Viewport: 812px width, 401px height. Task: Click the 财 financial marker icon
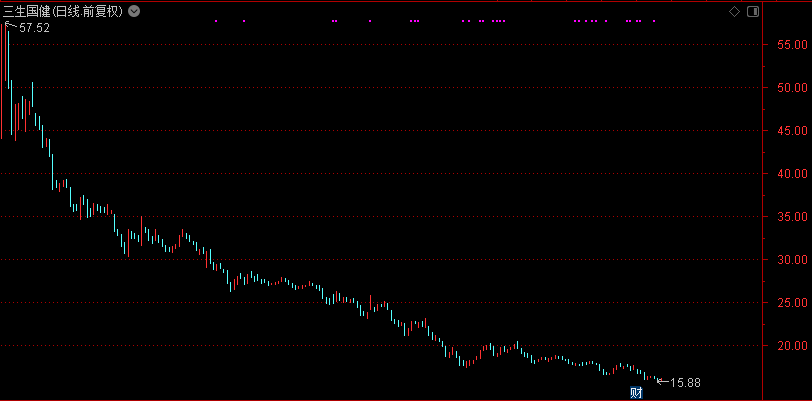click(x=635, y=391)
